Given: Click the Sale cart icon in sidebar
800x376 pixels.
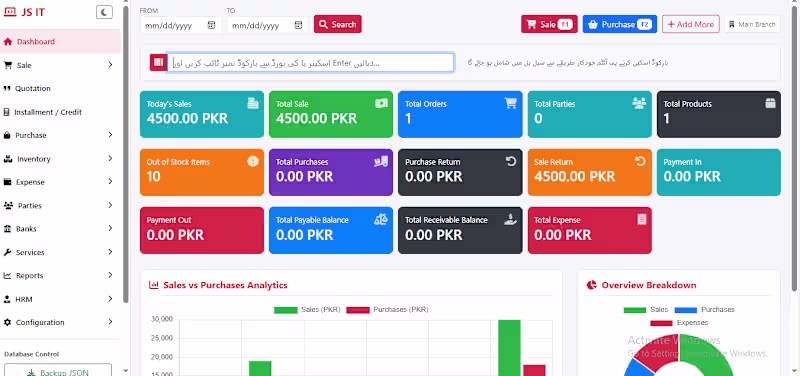Looking at the screenshot, I should (x=8, y=65).
